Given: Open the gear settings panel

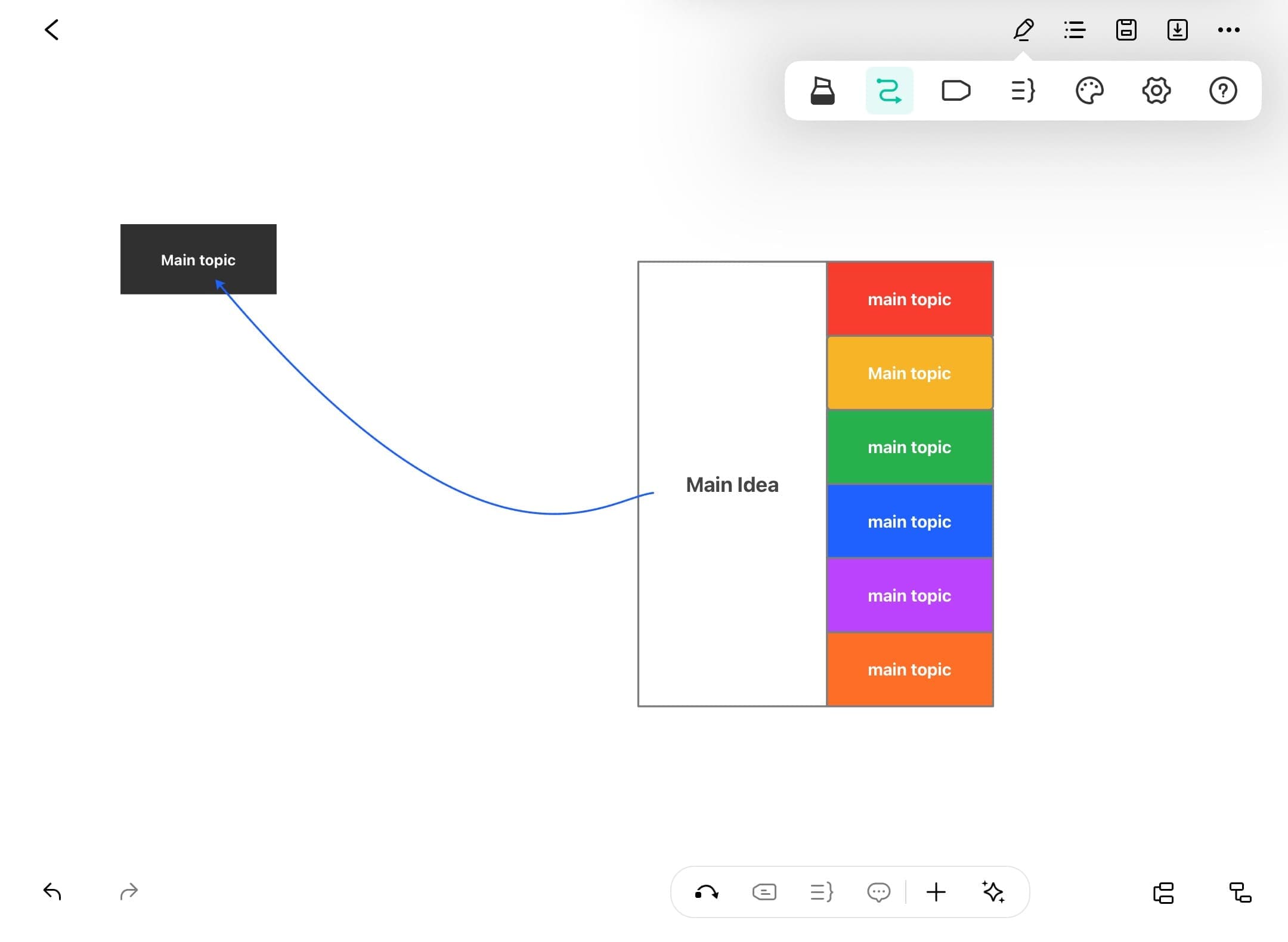Looking at the screenshot, I should (x=1156, y=91).
